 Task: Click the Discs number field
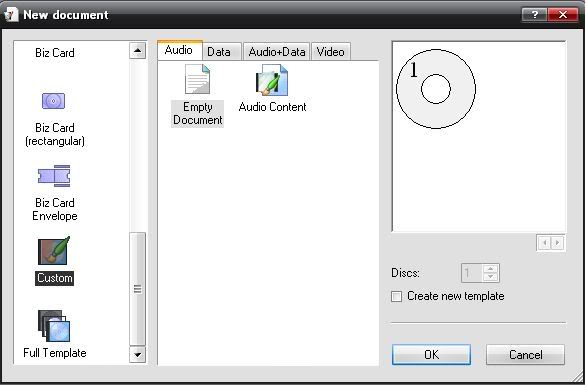click(x=472, y=273)
